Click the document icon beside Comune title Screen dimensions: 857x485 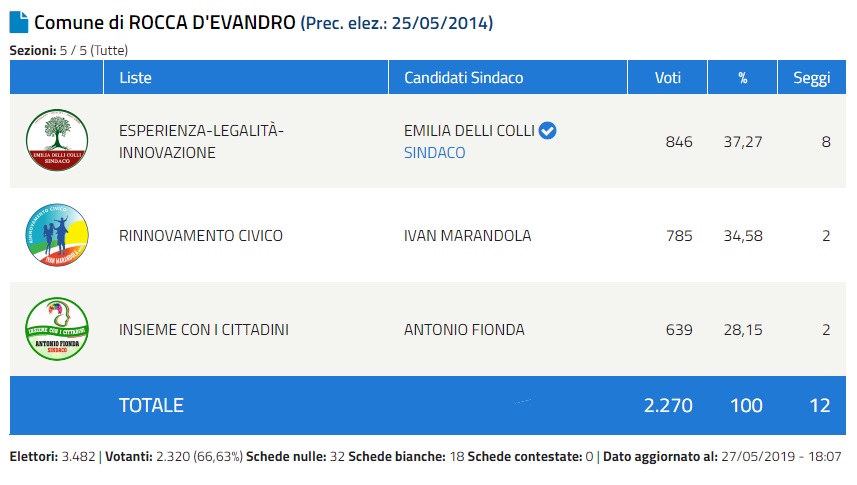19,22
